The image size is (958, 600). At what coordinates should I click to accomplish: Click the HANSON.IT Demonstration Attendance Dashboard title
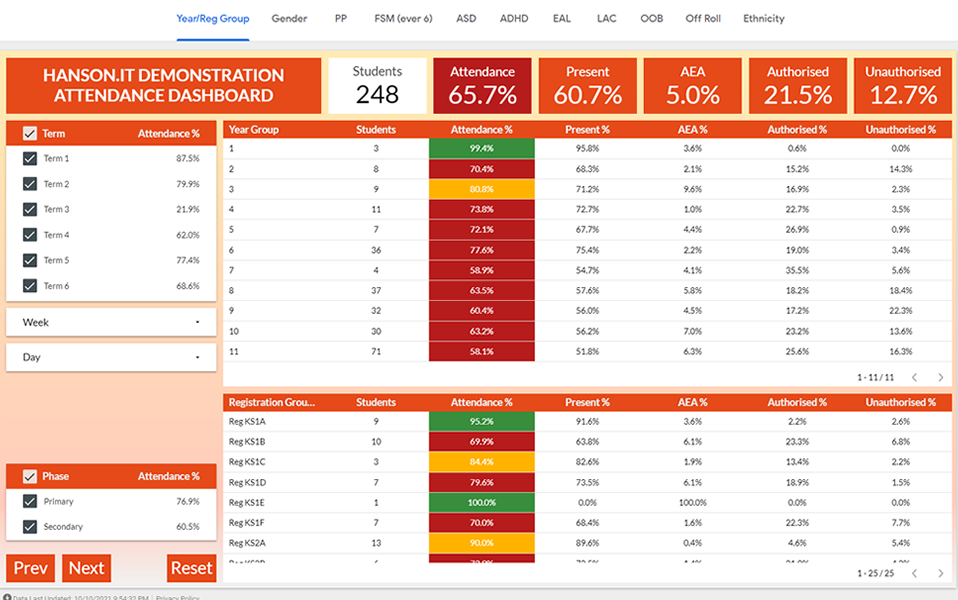coord(163,86)
